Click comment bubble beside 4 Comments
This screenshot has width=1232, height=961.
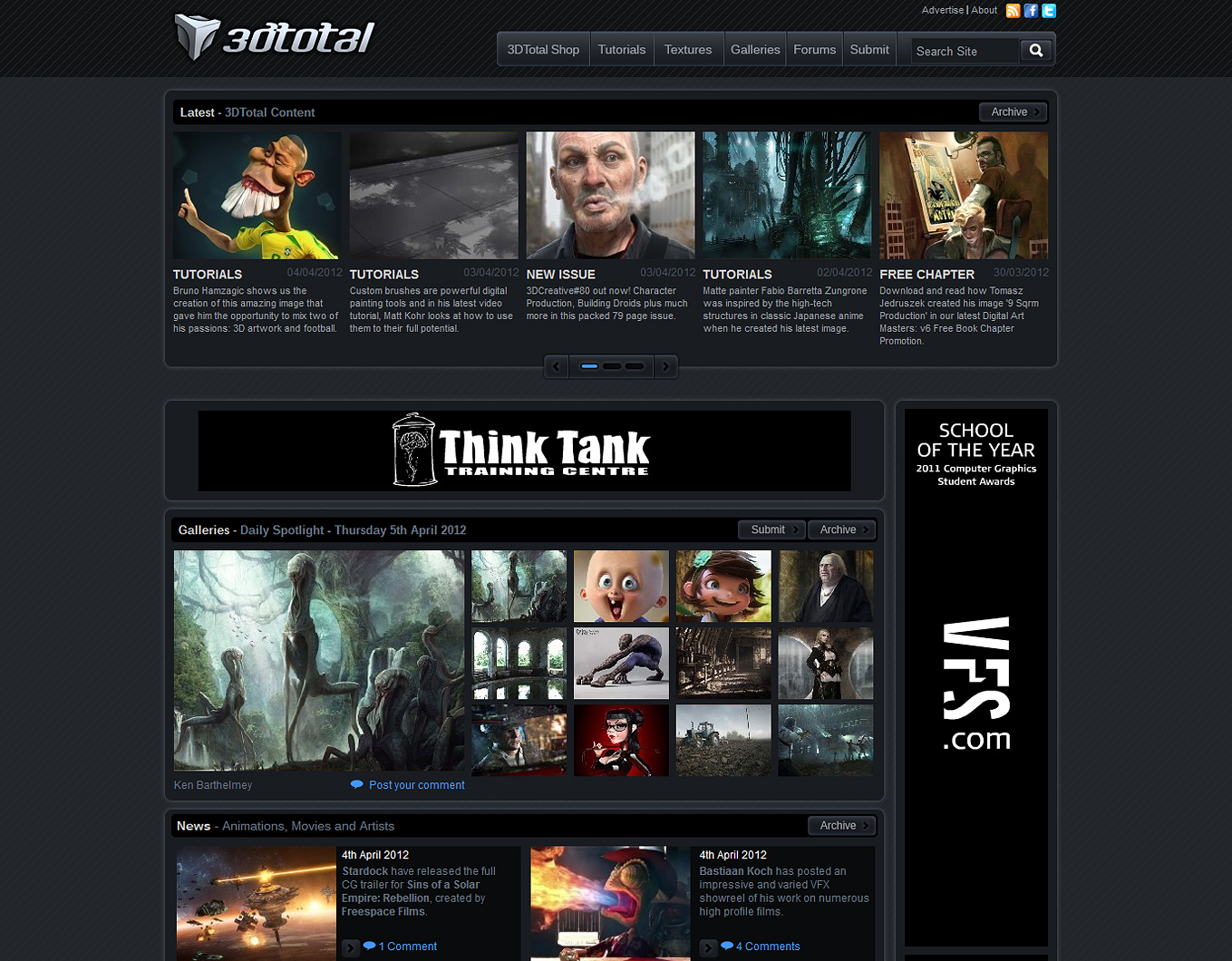[727, 946]
